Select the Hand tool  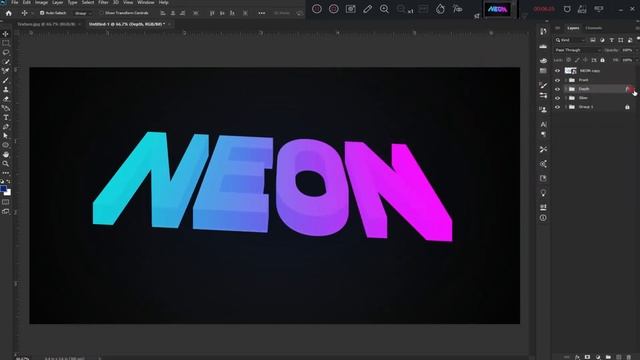coord(6,154)
